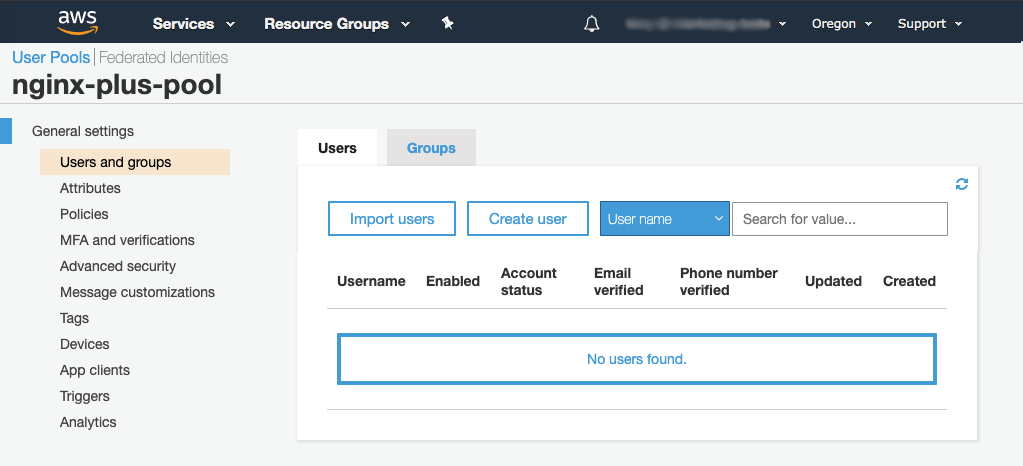The width and height of the screenshot is (1023, 466).
Task: Select General settings in sidebar
Action: (x=83, y=131)
